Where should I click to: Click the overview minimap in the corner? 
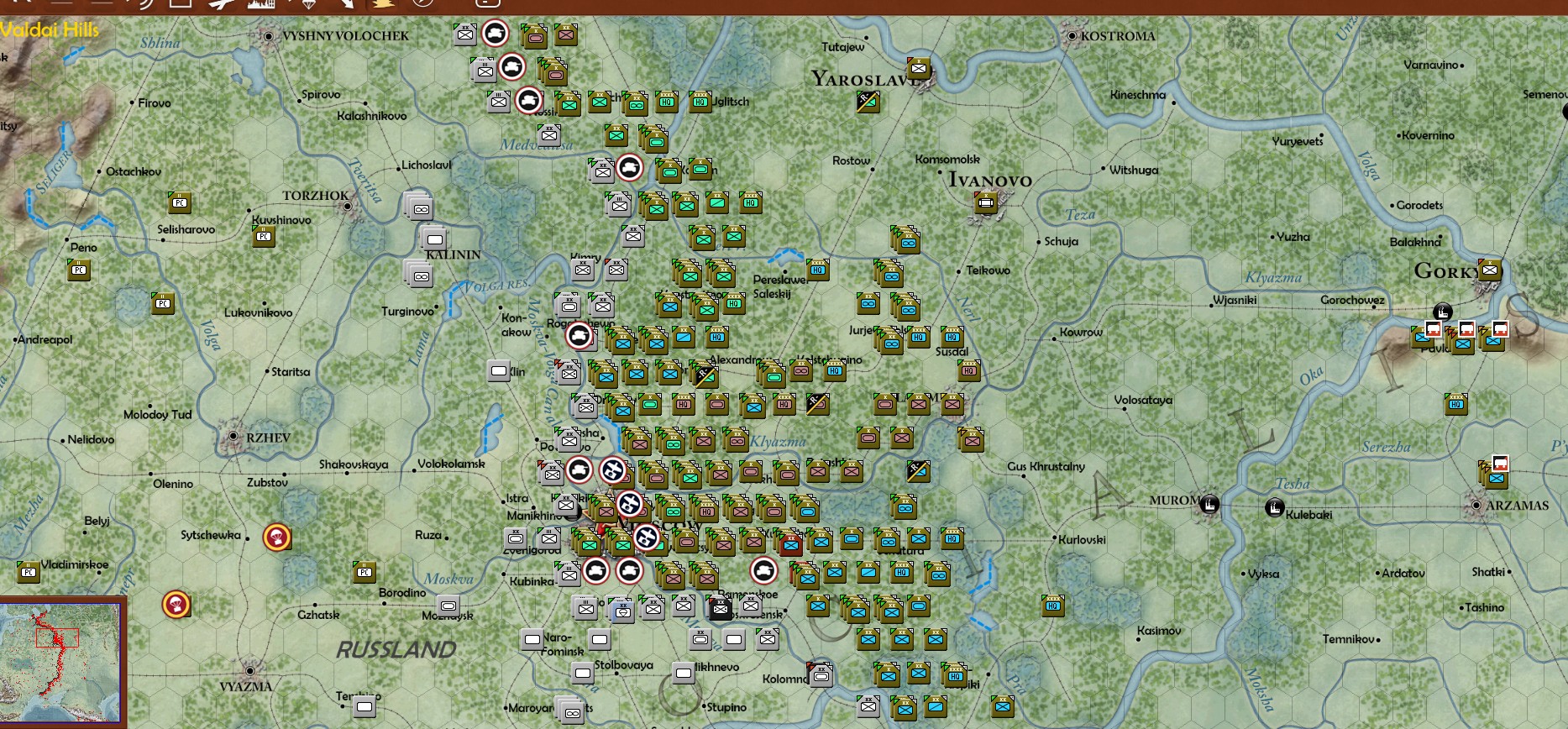[x=61, y=663]
